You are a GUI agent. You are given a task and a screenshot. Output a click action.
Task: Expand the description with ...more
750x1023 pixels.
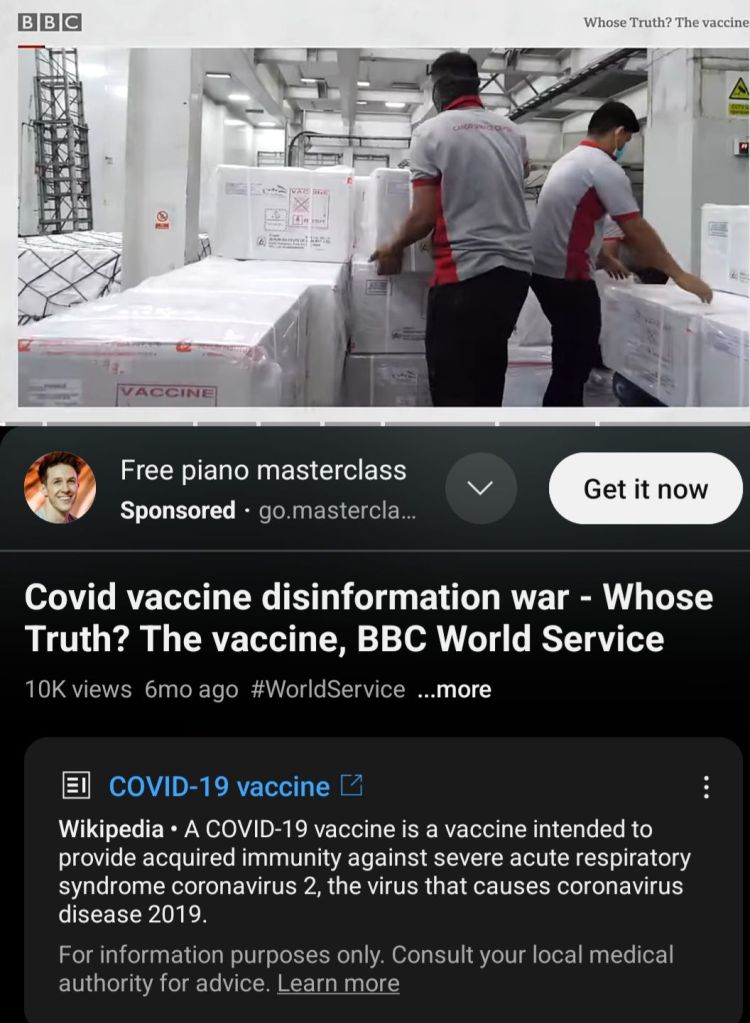pos(454,689)
